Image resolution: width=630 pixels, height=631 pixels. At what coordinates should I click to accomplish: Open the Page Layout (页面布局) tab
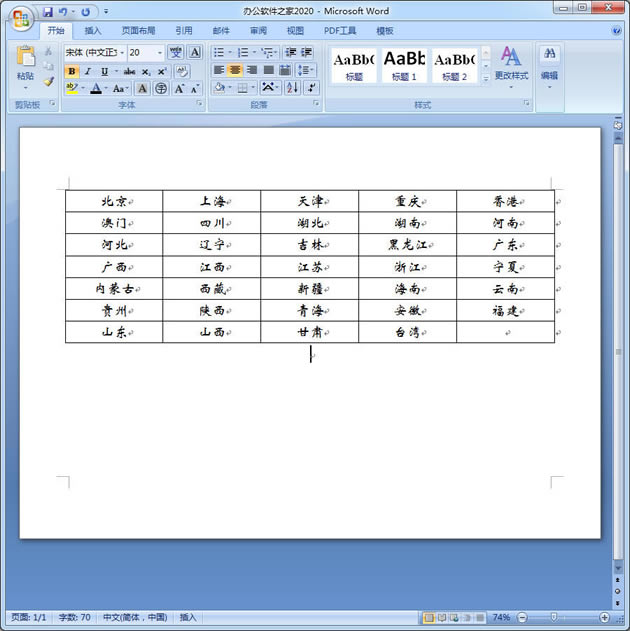[x=138, y=31]
